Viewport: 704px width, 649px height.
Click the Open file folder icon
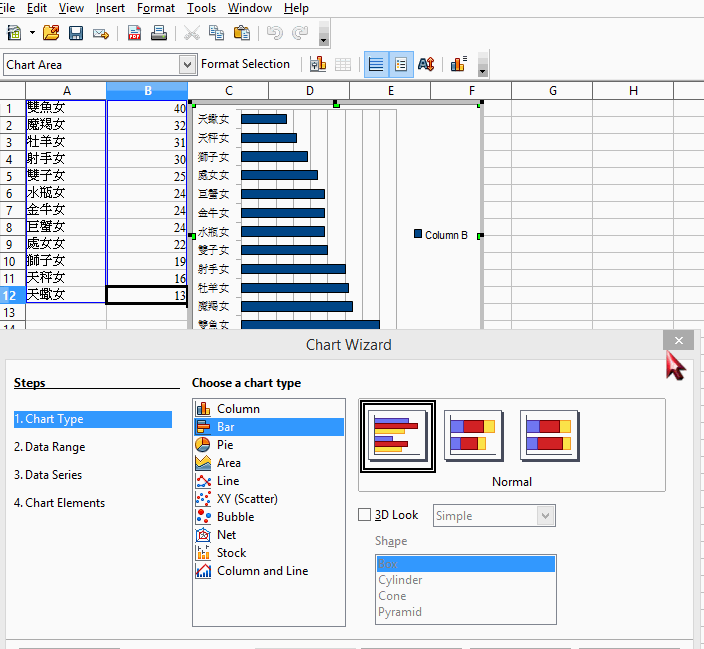point(51,33)
